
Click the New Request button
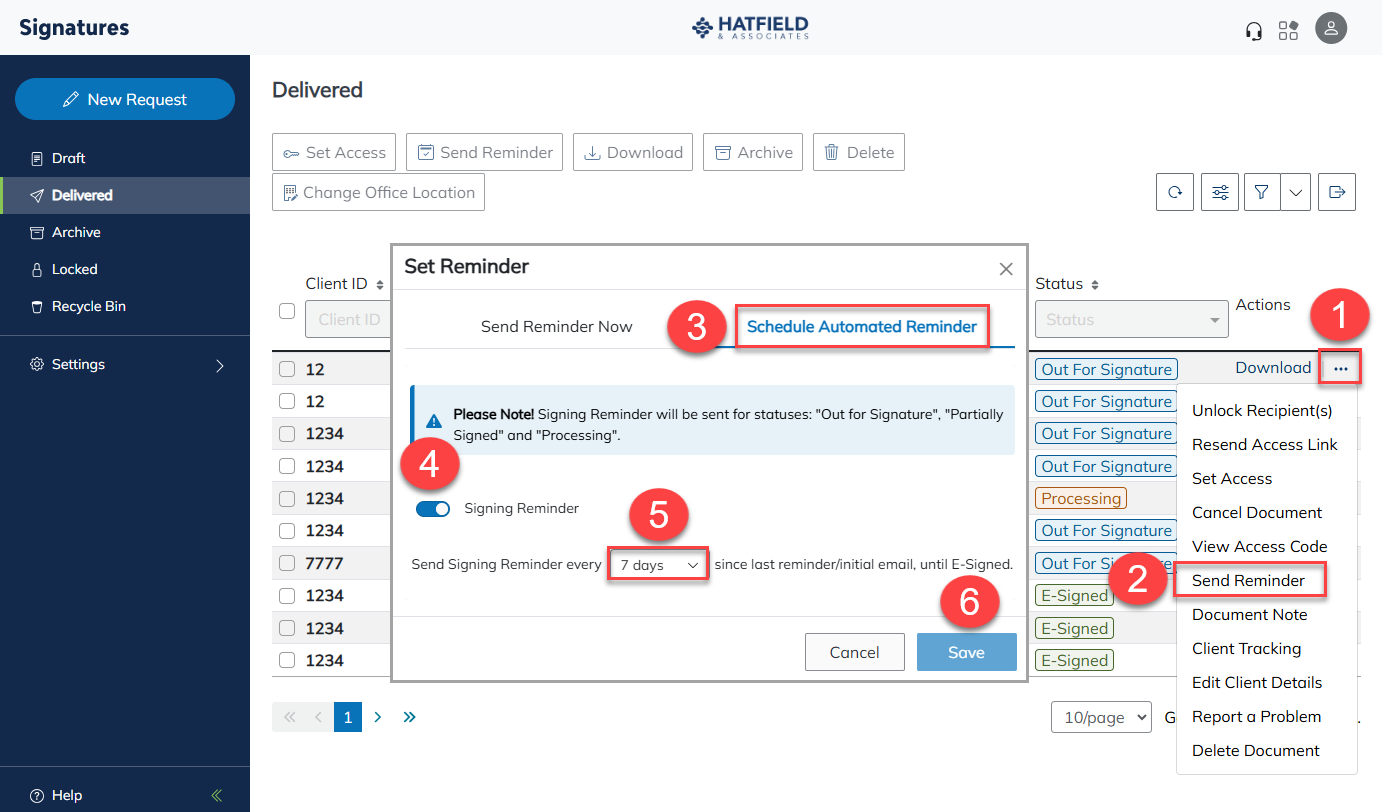[x=124, y=99]
